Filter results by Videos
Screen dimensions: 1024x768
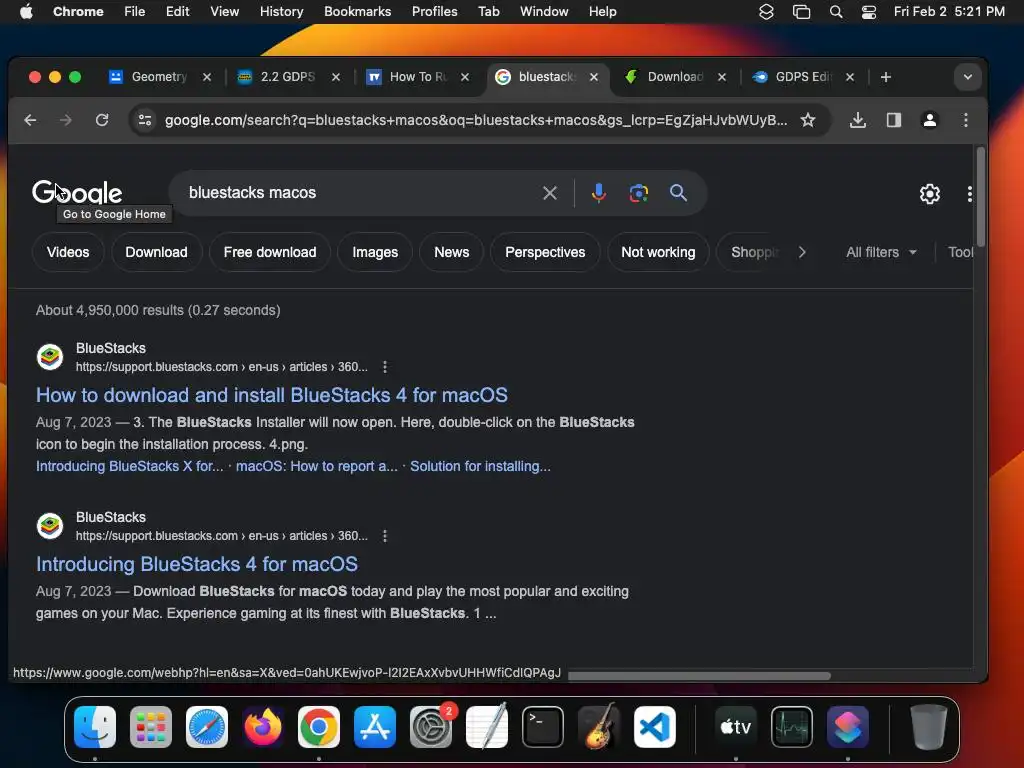(68, 252)
